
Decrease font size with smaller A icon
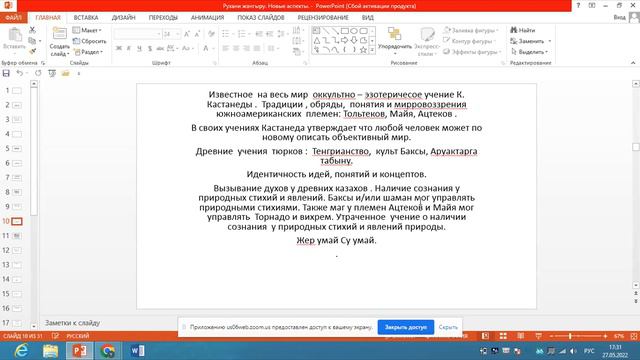(197, 34)
